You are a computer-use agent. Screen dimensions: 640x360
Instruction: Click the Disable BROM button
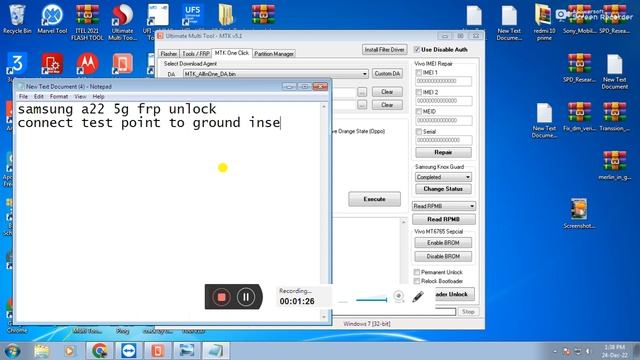[x=443, y=256]
